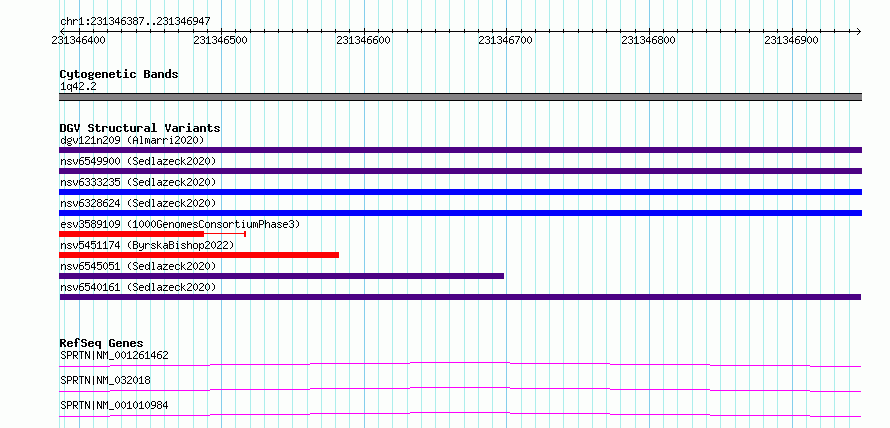Open variant label nsv5451174 (ByrskaBishop2022)
The height and width of the screenshot is (428, 890).
[147, 246]
